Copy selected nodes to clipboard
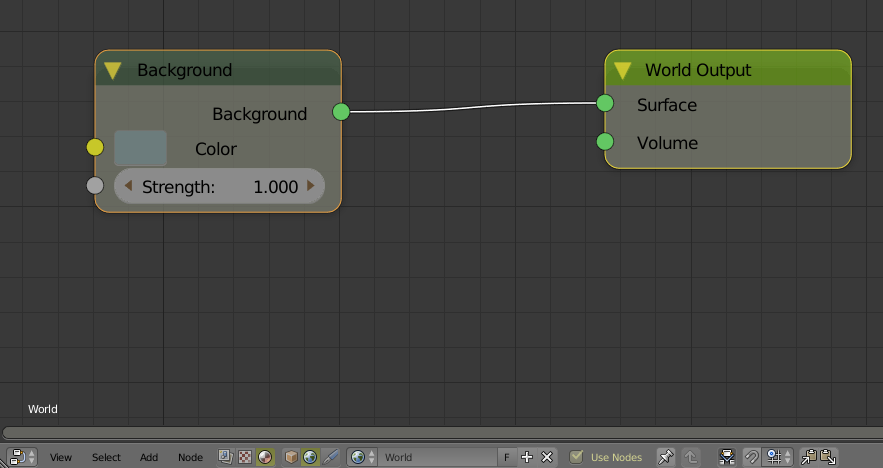Image resolution: width=883 pixels, height=468 pixels. 809,457
